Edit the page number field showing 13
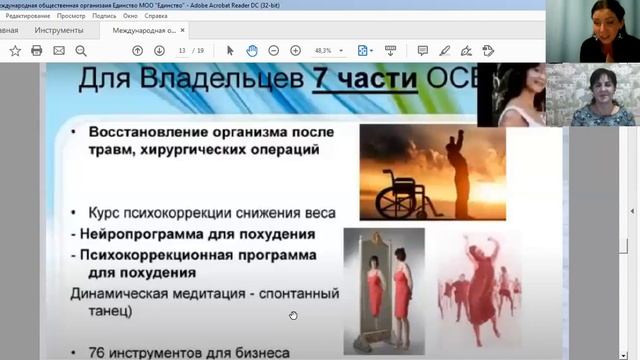 tap(182, 51)
